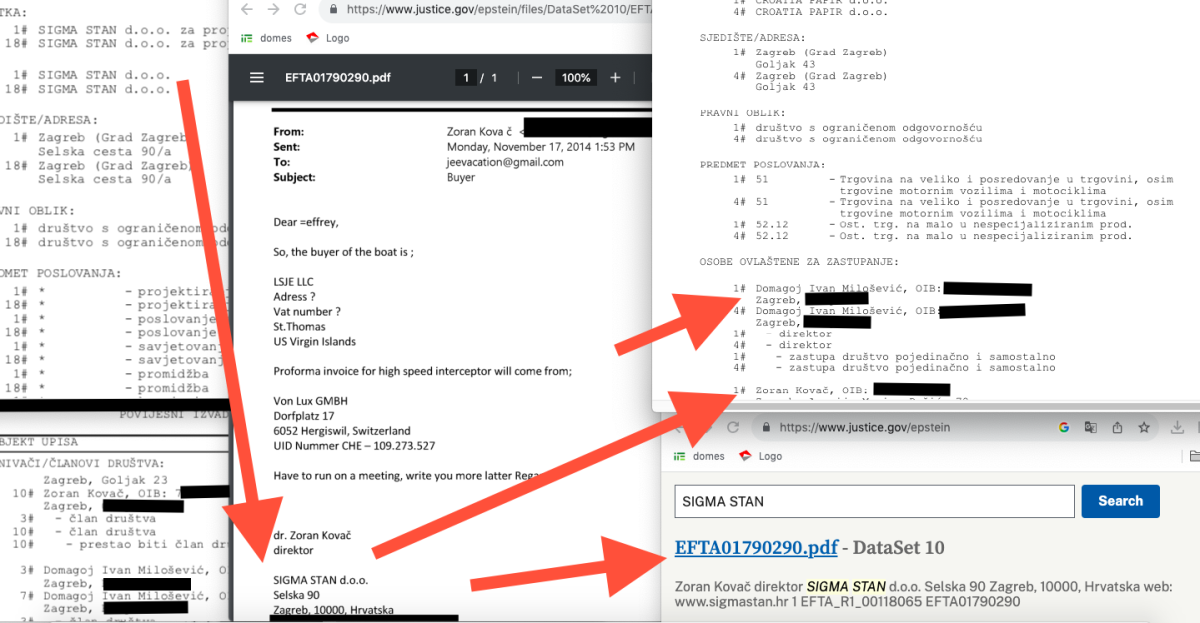Image resolution: width=1200 pixels, height=623 pixels.
Task: Open the share icon in search window
Action: pos(1116,427)
